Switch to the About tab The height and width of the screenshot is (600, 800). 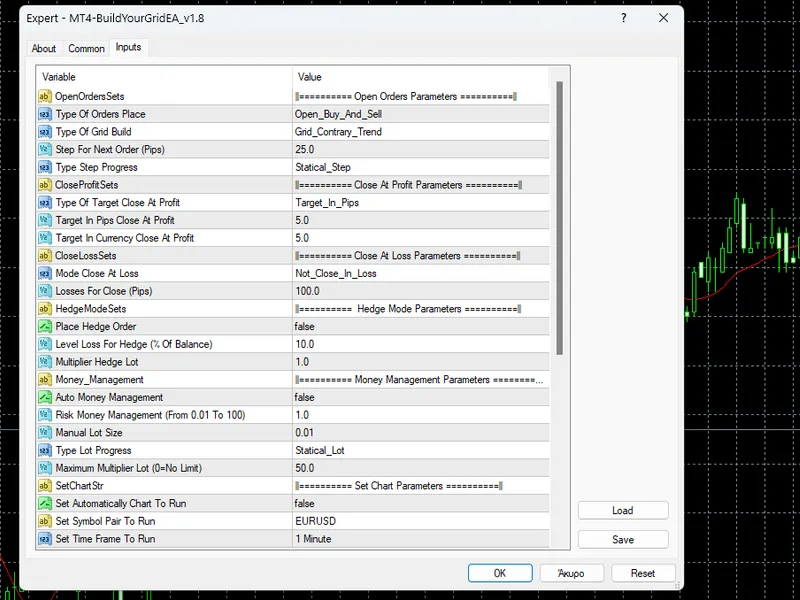(44, 48)
